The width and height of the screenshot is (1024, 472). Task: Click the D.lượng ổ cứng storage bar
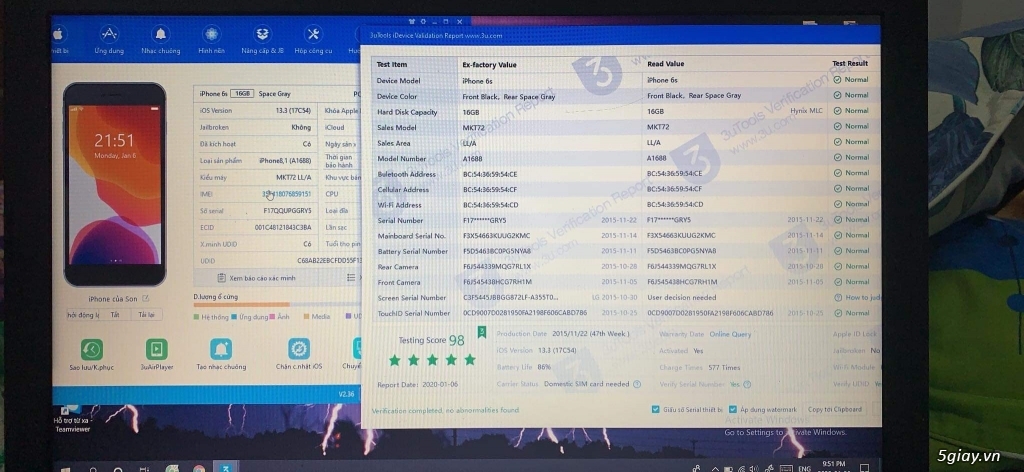click(x=278, y=305)
